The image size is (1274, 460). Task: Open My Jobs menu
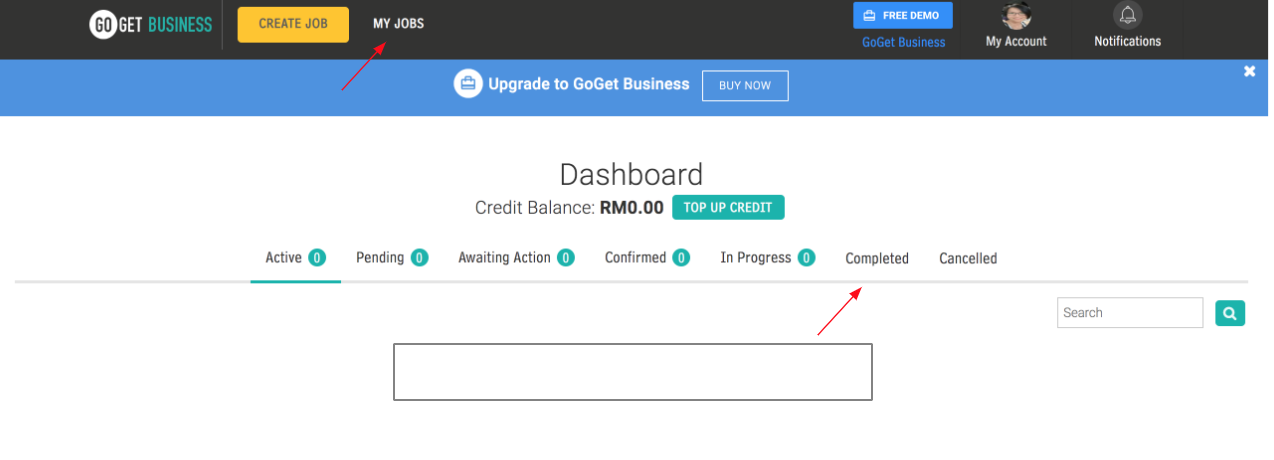coord(398,24)
